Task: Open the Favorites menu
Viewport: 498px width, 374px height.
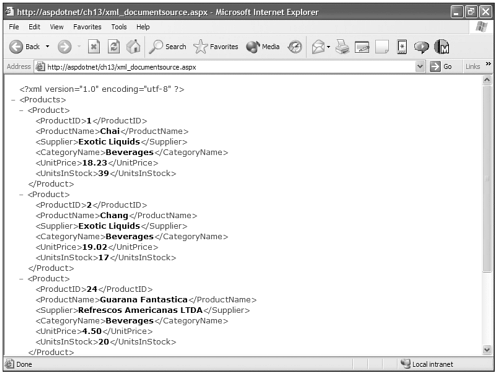Action: coord(87,27)
